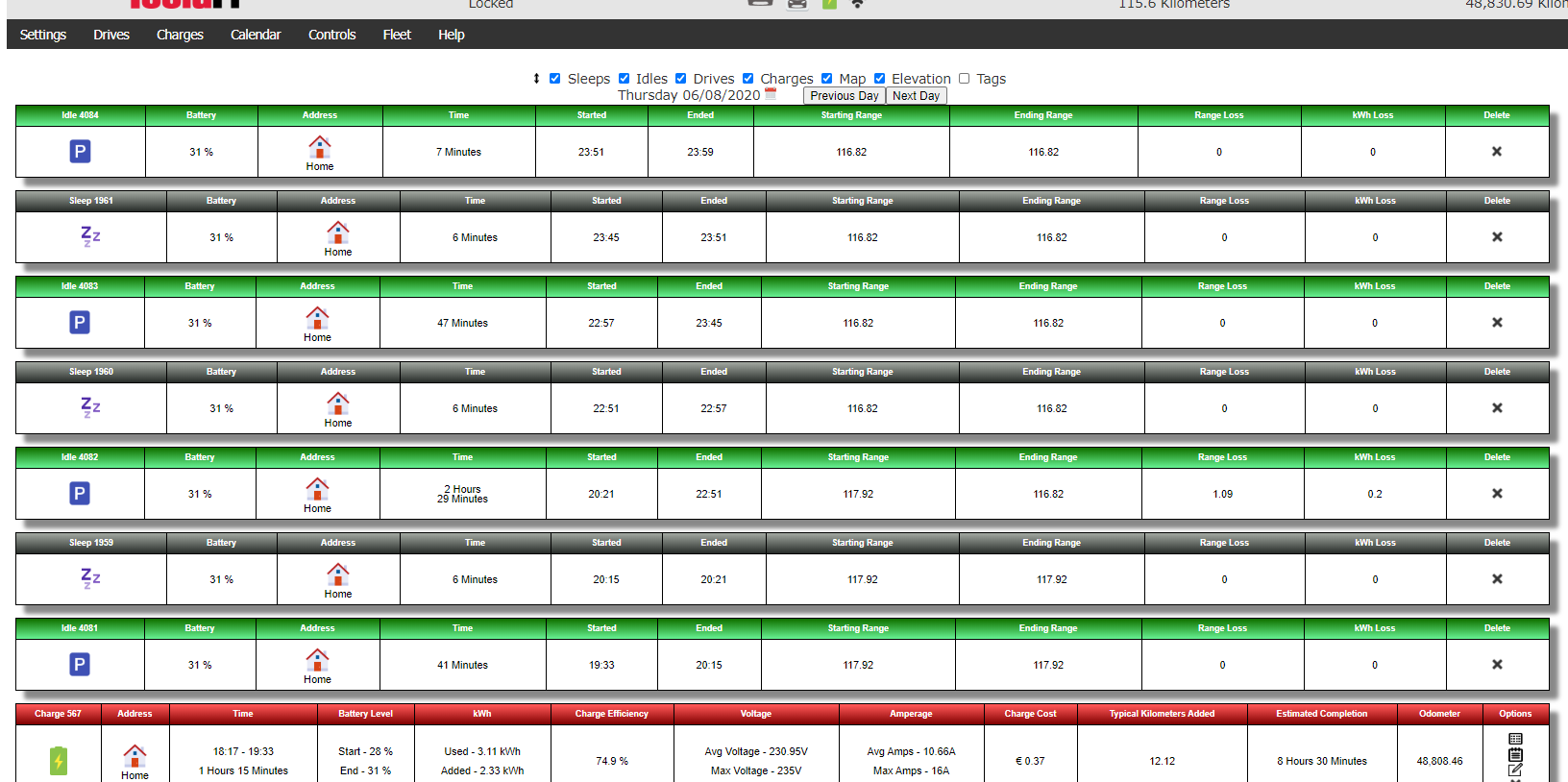The width and height of the screenshot is (1568, 782).
Task: Click the € 0.37 charge cost value
Action: click(1030, 761)
